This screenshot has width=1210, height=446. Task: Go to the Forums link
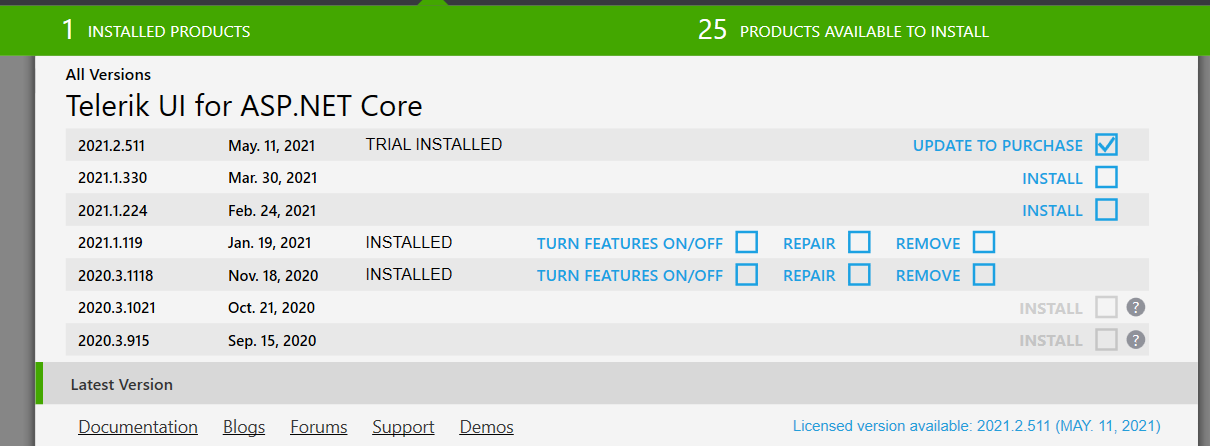click(319, 427)
